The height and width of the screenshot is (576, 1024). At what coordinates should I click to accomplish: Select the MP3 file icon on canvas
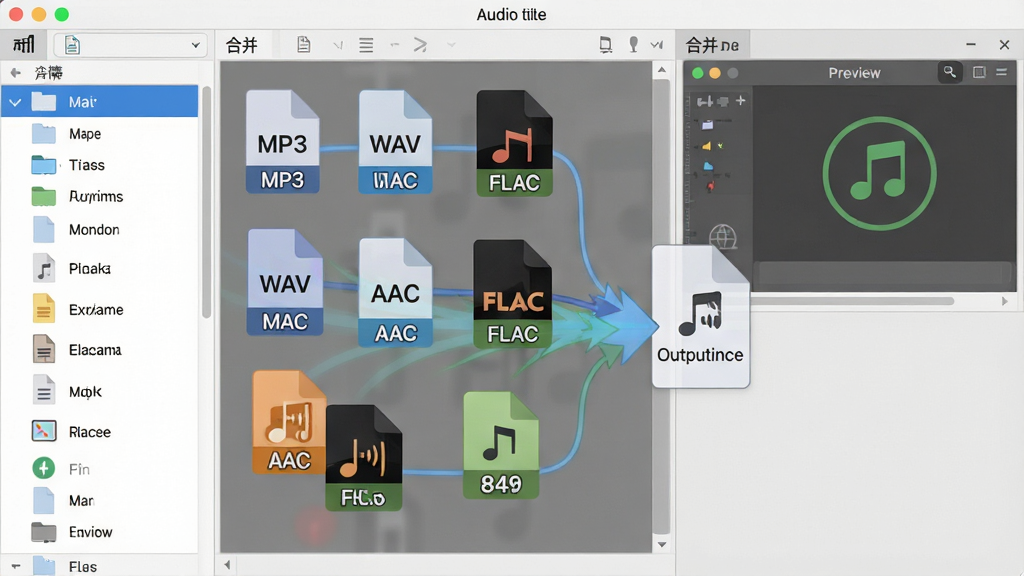[282, 142]
